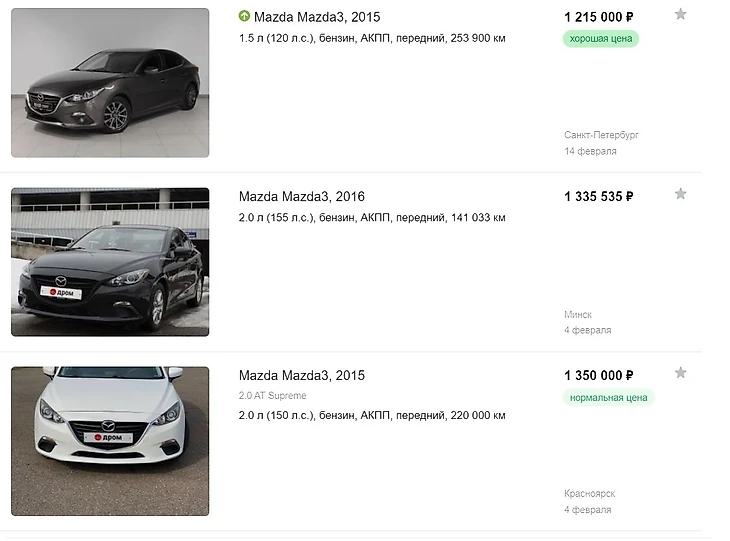Image resolution: width=730 pixels, height=541 pixels.
Task: Open the dark Mazda3 photo from Minsk
Action: [x=110, y=262]
